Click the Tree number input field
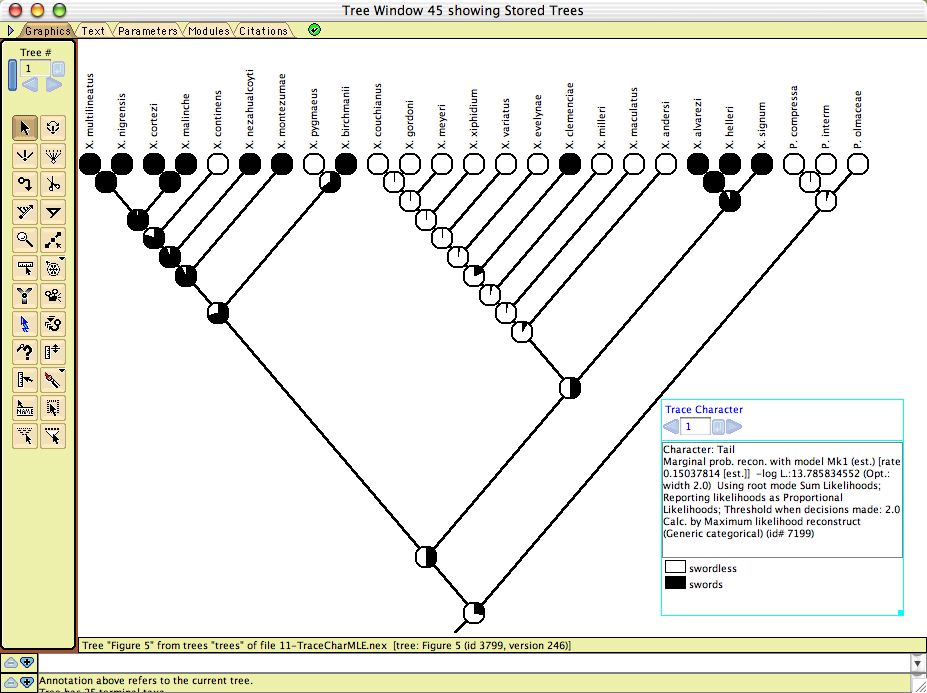 tap(34, 68)
